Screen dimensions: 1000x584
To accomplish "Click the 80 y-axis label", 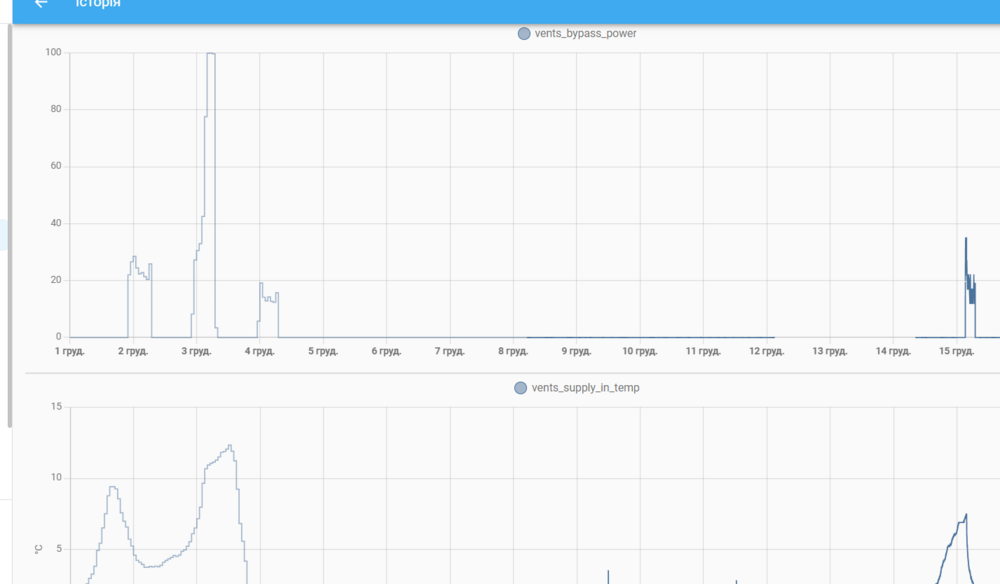I will pyautogui.click(x=55, y=109).
